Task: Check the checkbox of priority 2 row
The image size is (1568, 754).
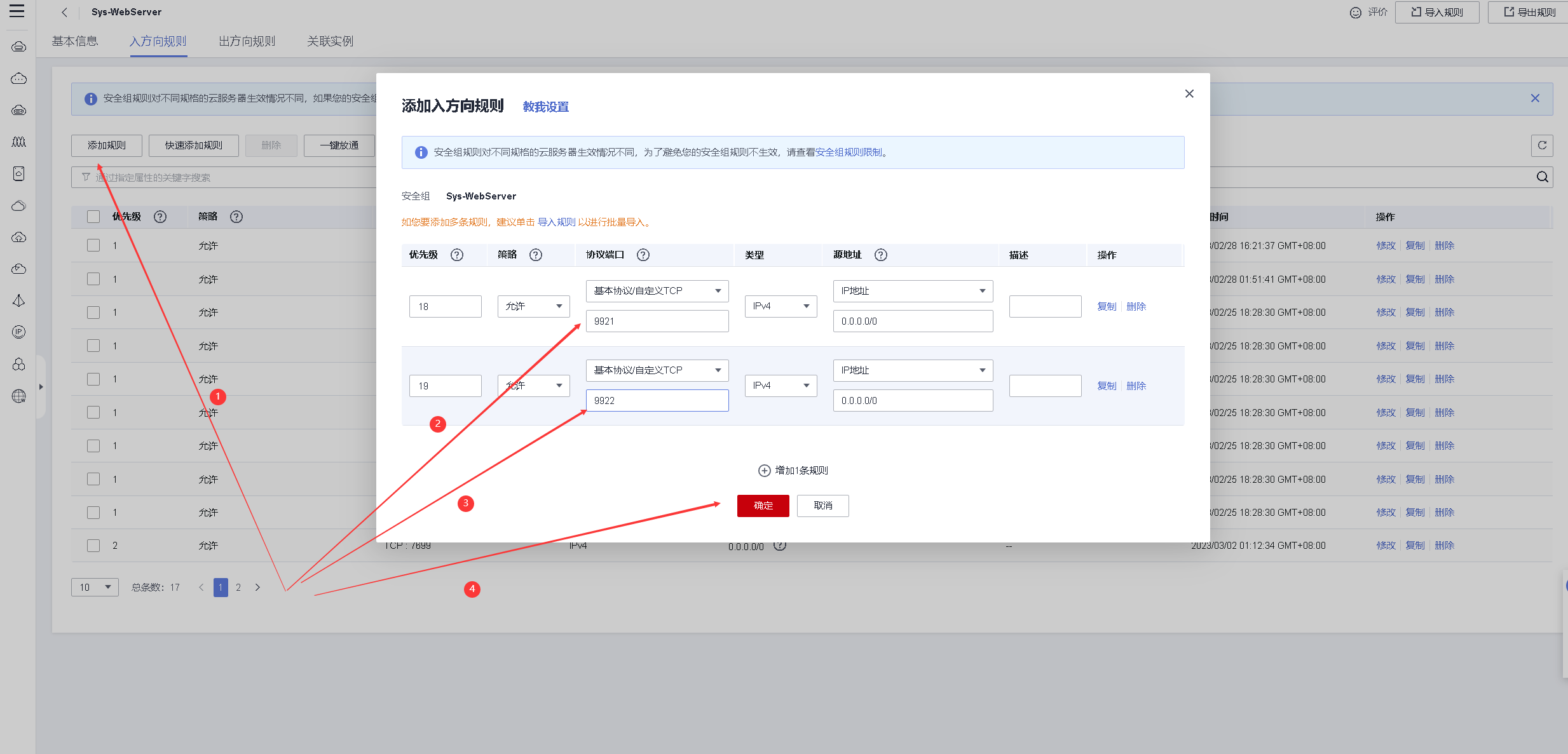Action: coord(93,546)
